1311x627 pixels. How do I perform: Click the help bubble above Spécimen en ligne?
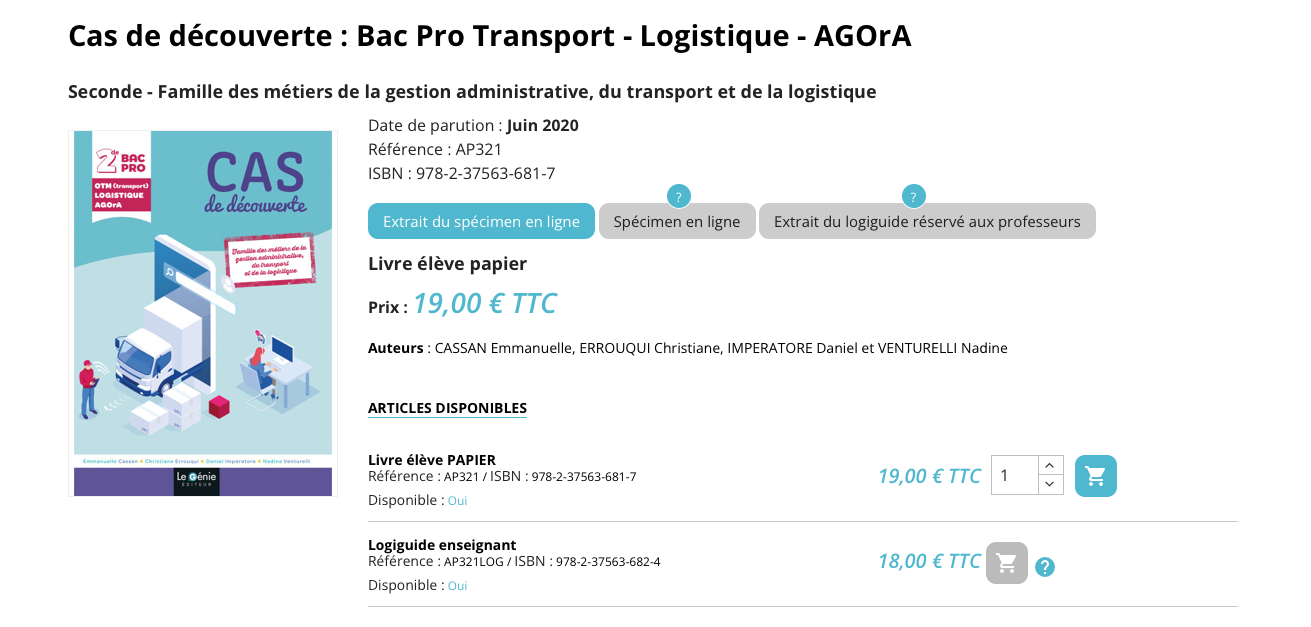pos(678,196)
